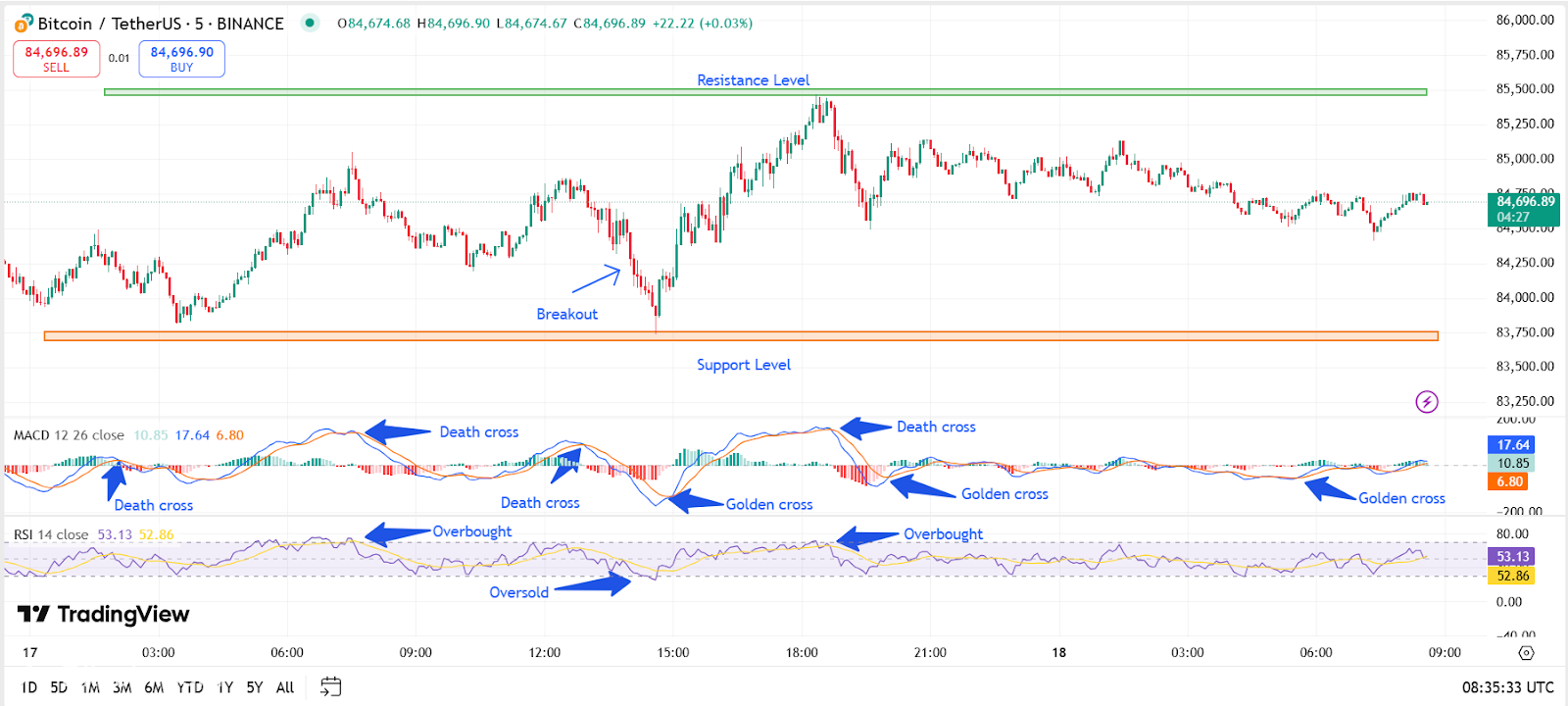Open the purple lightning bolt quick-action icon
Viewport: 1568px width, 706px height.
point(1427,401)
